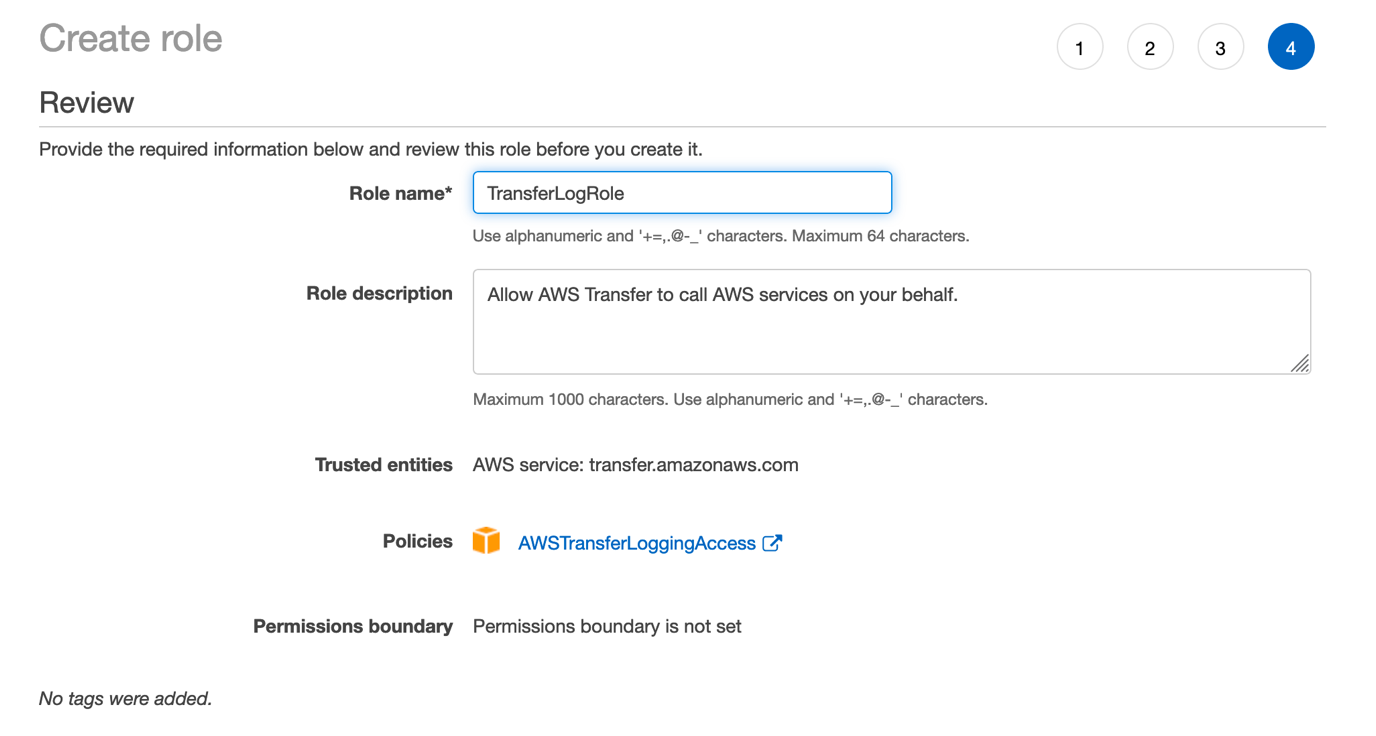Click the Review section heading

(x=86, y=102)
